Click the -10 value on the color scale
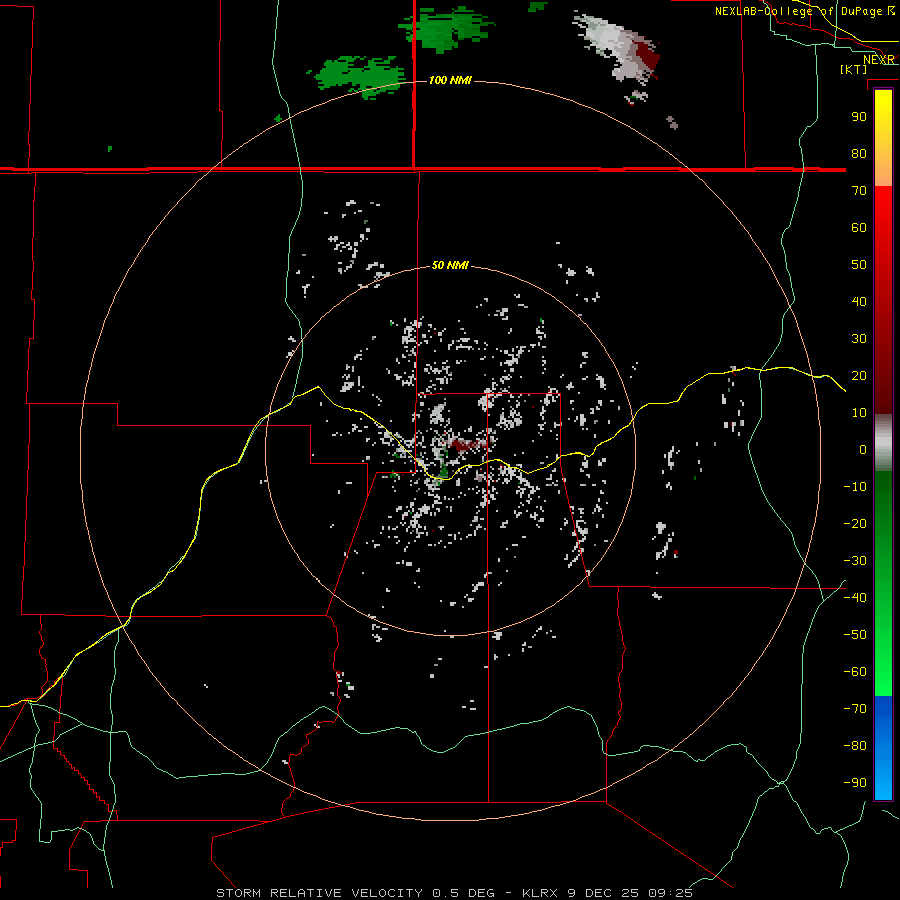This screenshot has width=900, height=900. pyautogui.click(x=855, y=487)
